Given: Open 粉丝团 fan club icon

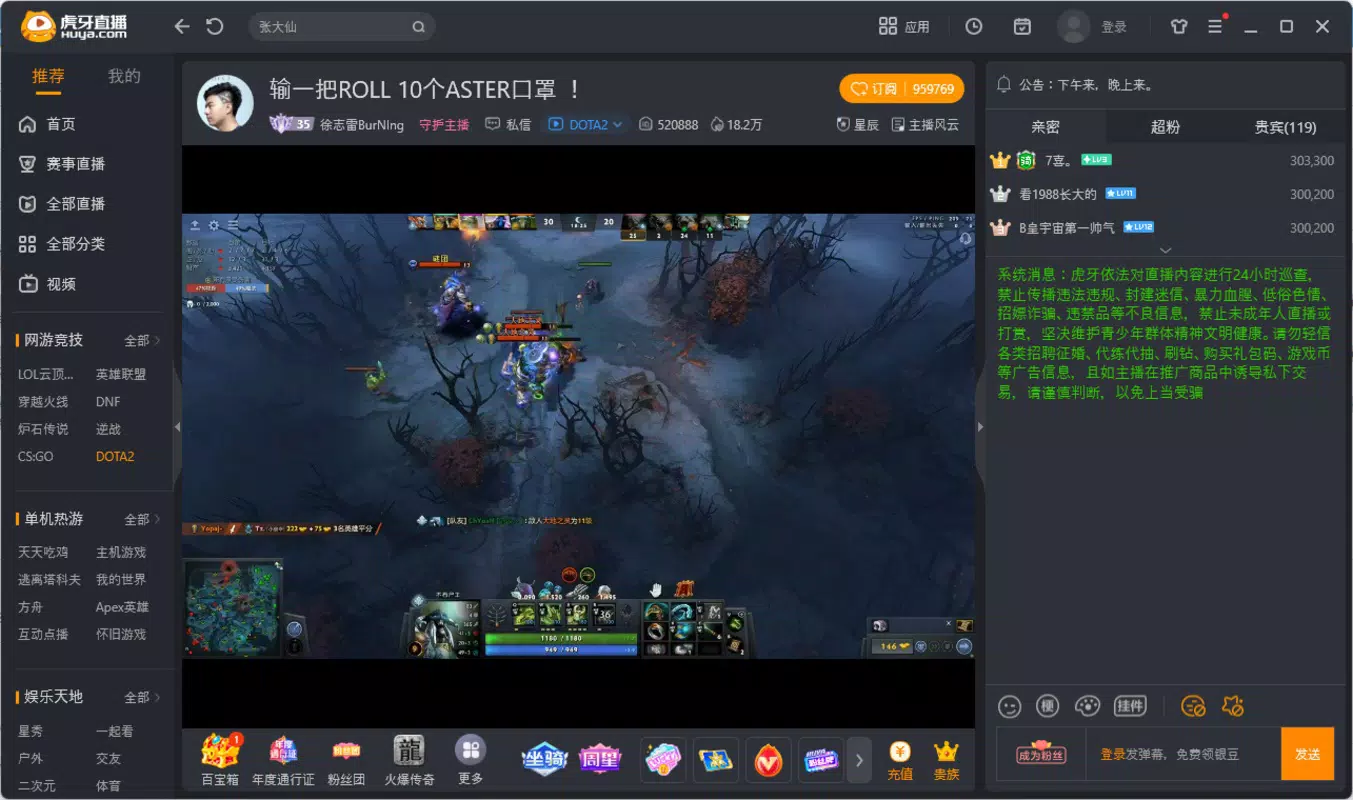Looking at the screenshot, I should click(x=346, y=760).
